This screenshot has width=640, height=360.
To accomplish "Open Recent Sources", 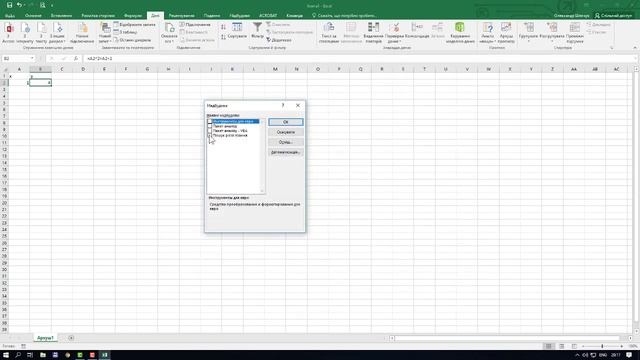I will coord(132,40).
